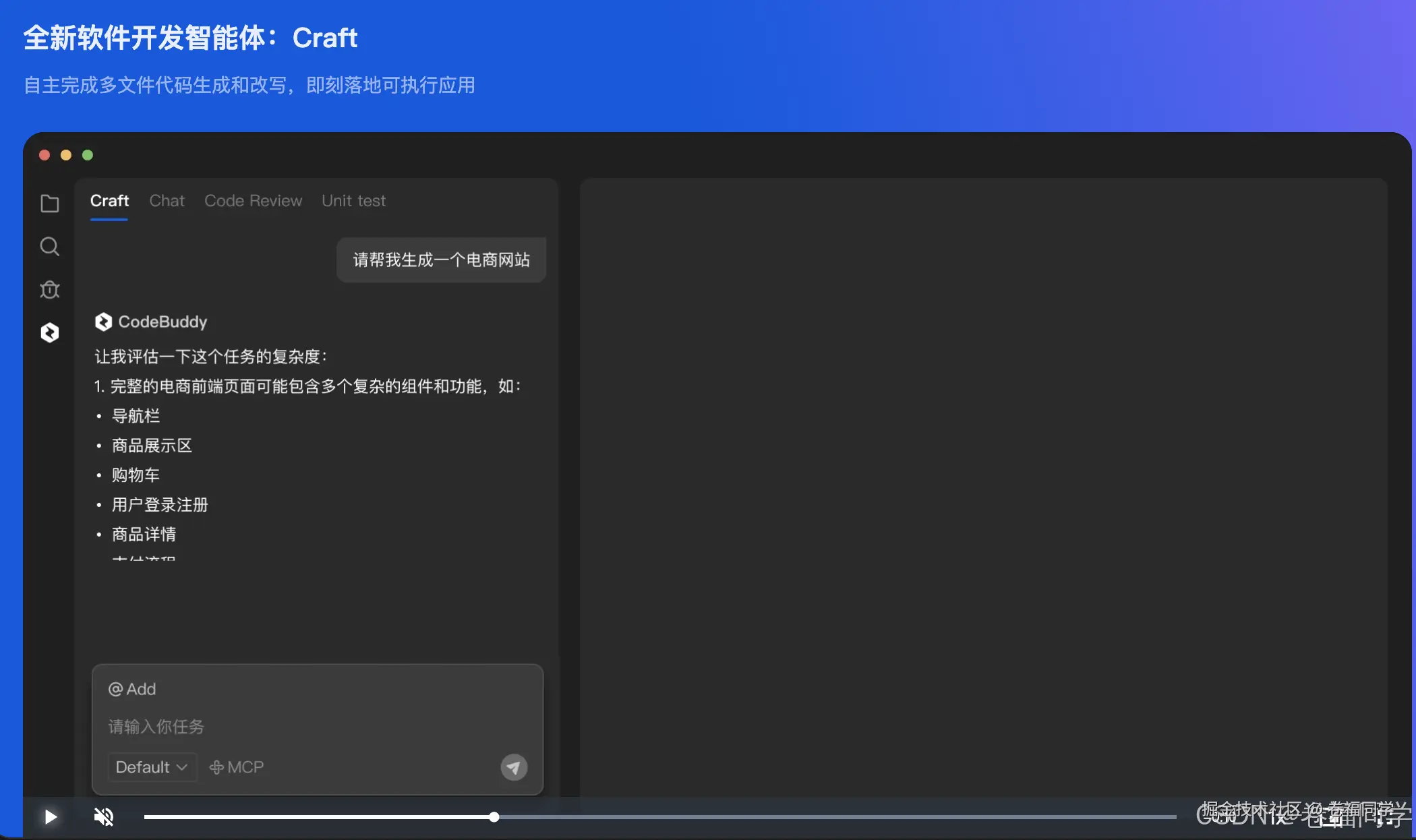Screen dimensions: 1416x840
Task: Unmute the video audio
Action: (103, 816)
